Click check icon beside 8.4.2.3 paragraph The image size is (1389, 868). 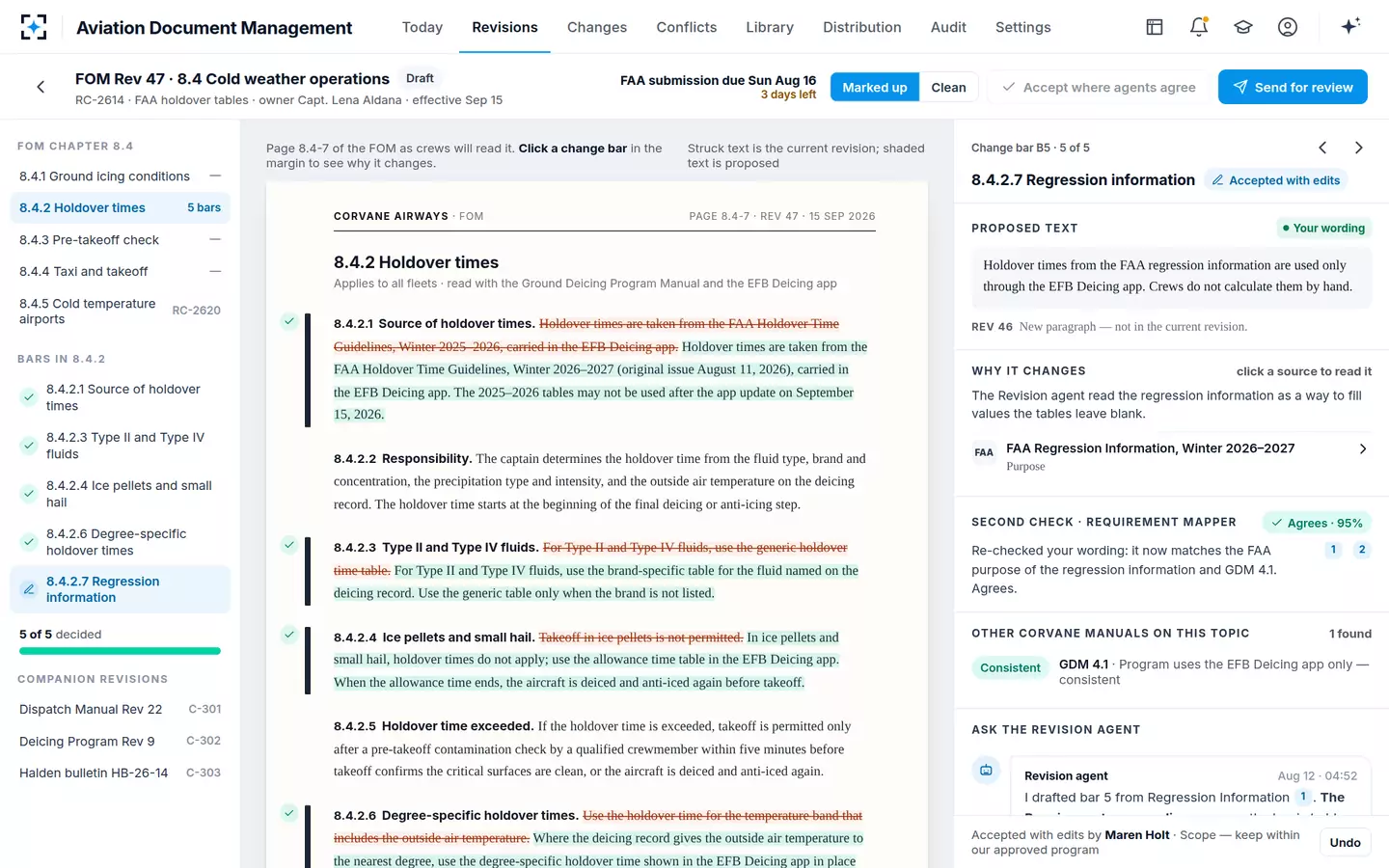[288, 545]
